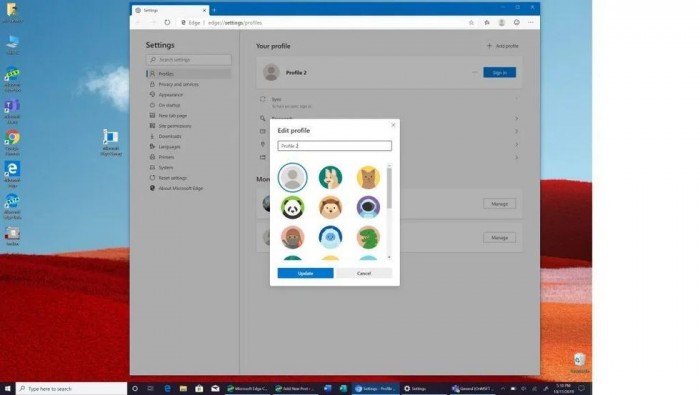Click the browser Refresh icon
The image size is (700, 395).
pyautogui.click(x=167, y=22)
